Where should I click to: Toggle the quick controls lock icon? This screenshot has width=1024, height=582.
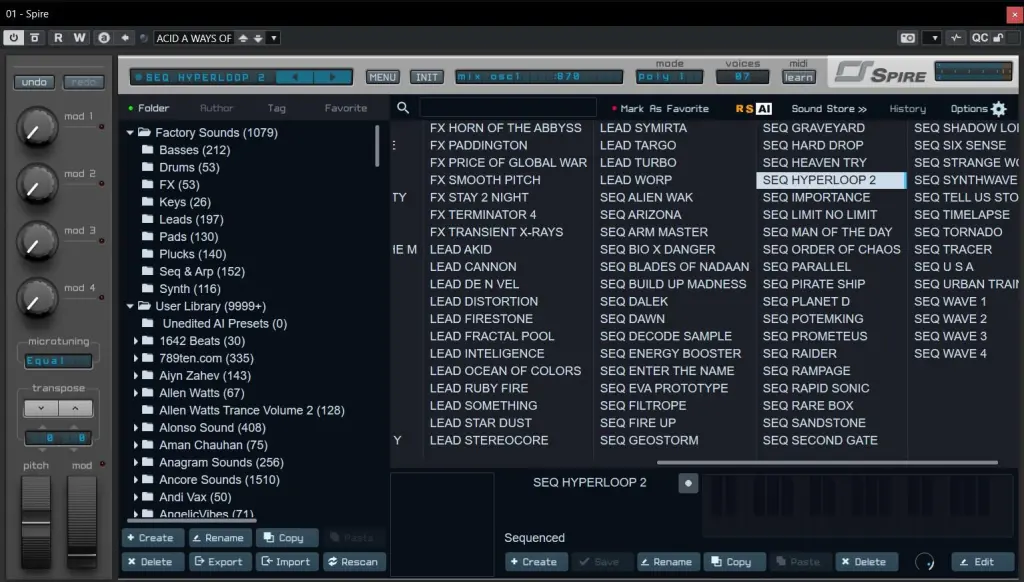999,38
